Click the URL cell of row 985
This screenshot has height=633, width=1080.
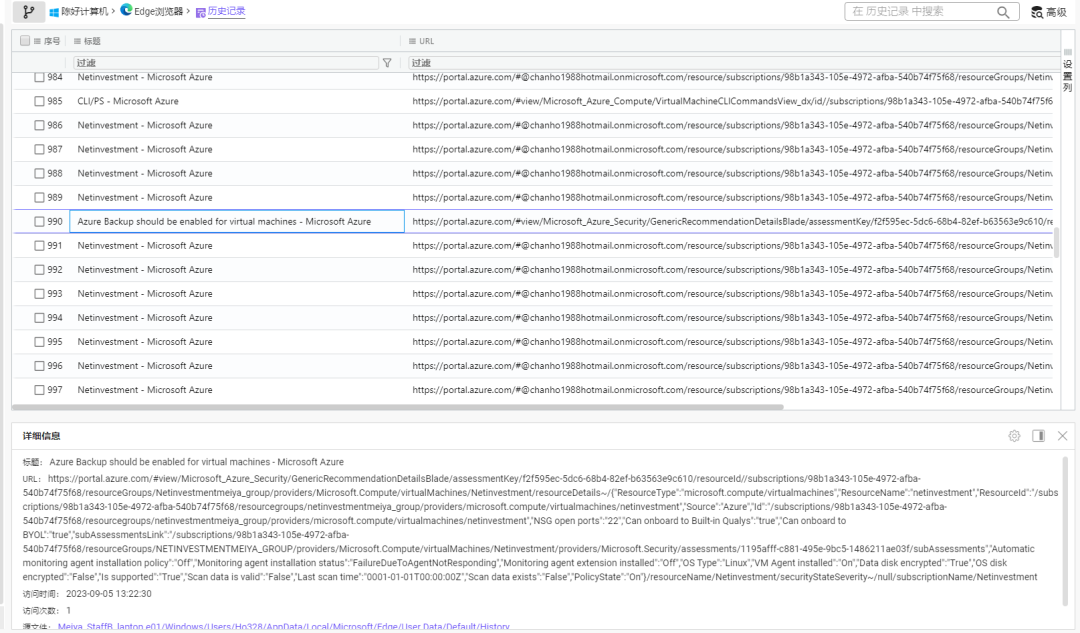tap(732, 101)
